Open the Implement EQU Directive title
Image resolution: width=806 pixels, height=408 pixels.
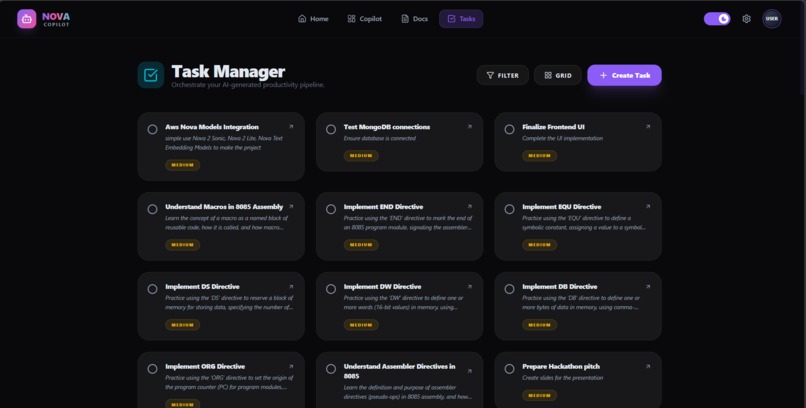tap(561, 207)
